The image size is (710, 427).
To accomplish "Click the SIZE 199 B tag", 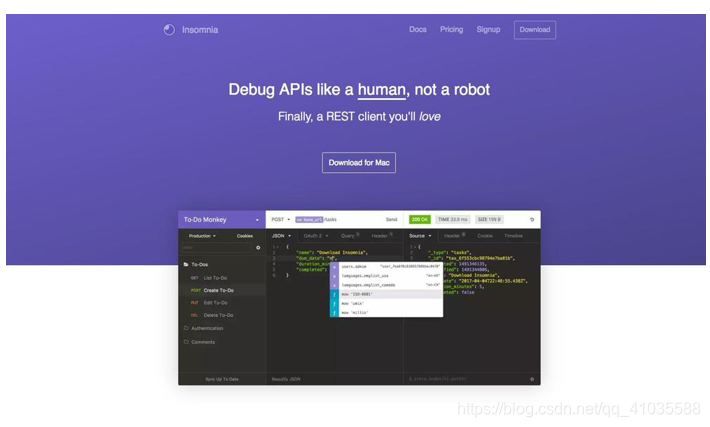I will tap(489, 220).
